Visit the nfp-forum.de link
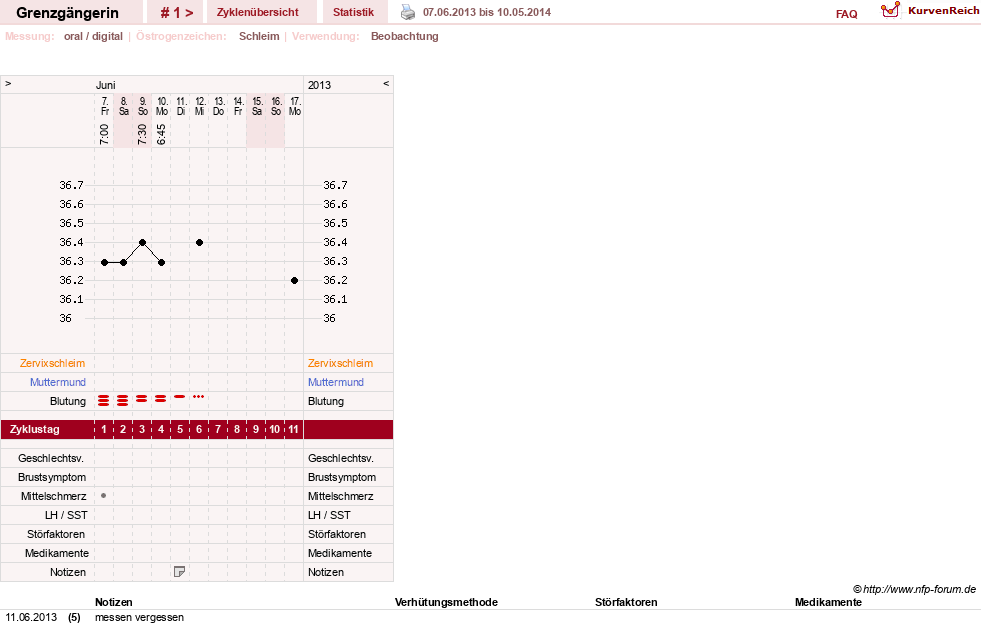This screenshot has height=641, width=981. [919, 589]
